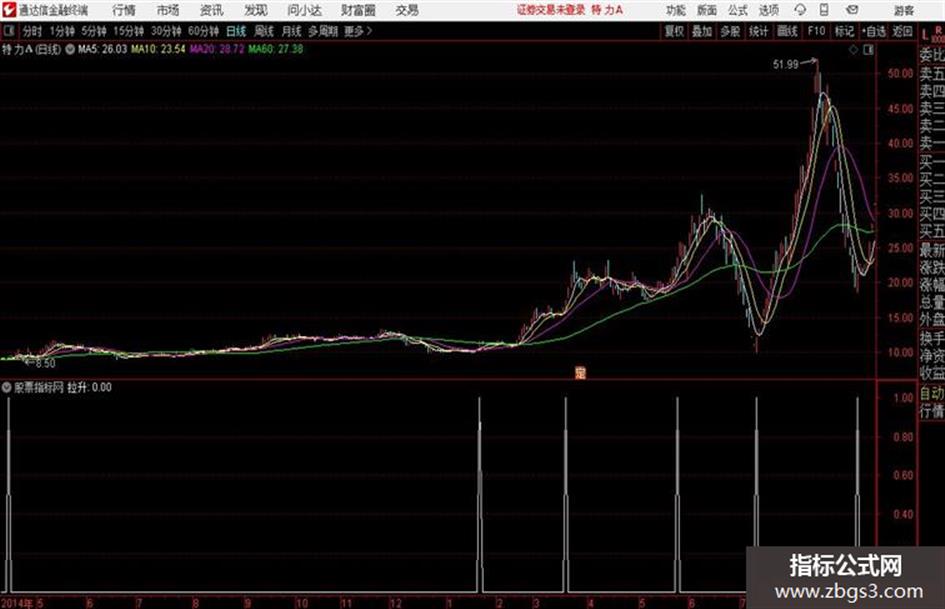Click the 行情 side tab
The image size is (945, 609).
[x=932, y=411]
